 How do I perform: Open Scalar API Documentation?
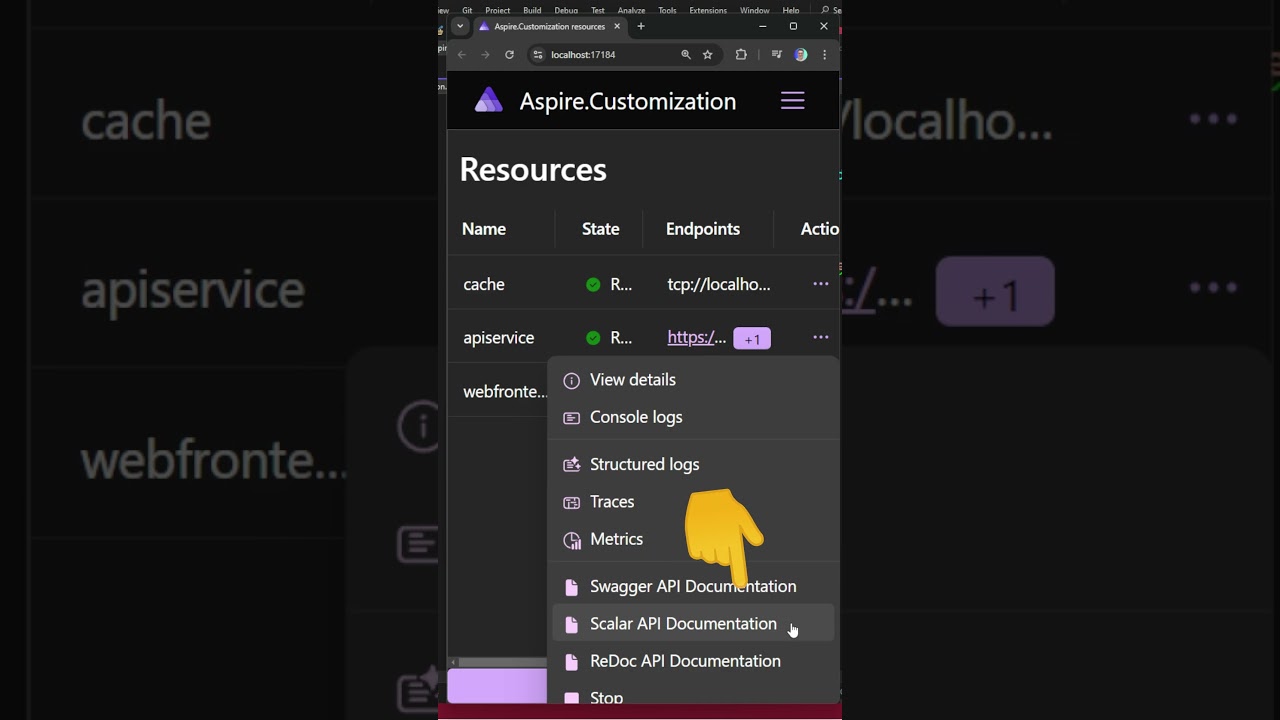pyautogui.click(x=694, y=624)
